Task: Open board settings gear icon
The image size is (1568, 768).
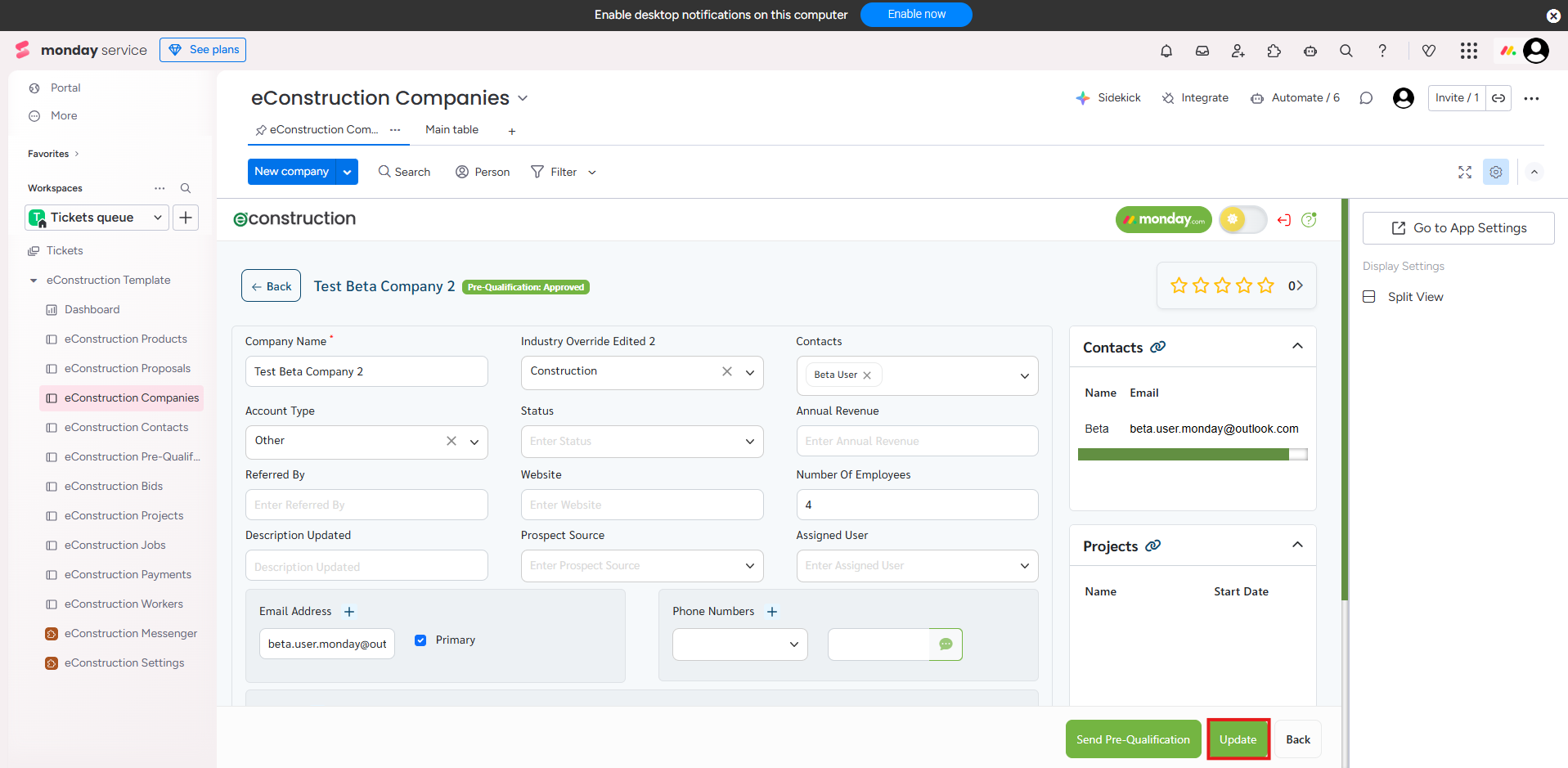Action: (1495, 172)
